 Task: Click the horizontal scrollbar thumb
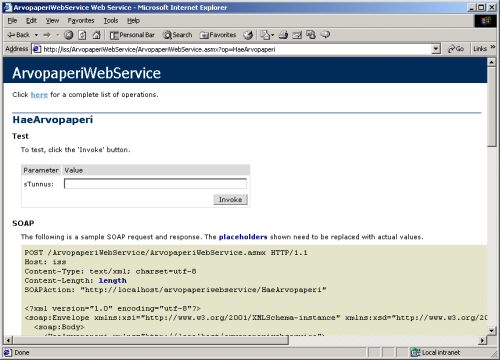coord(150,340)
